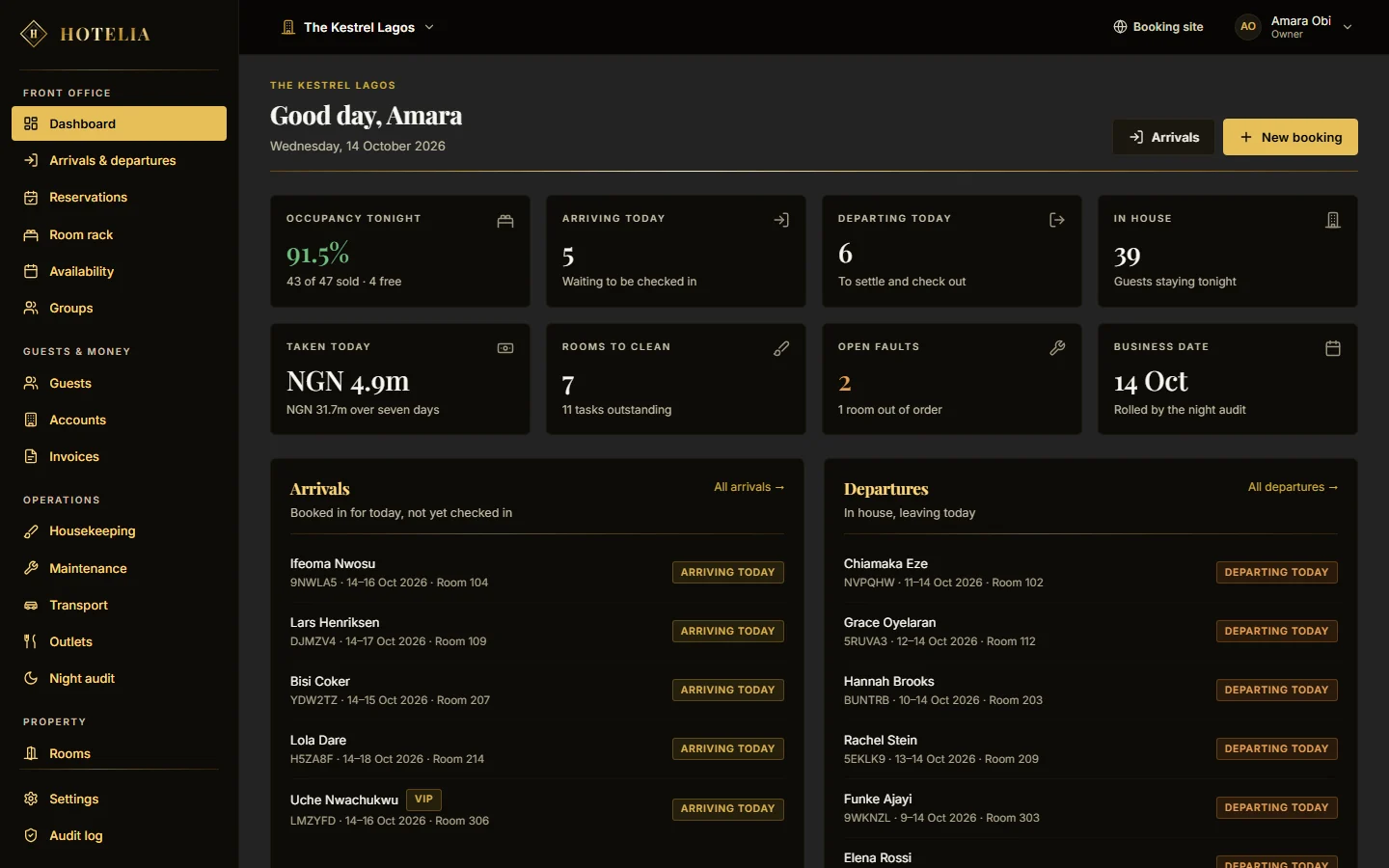Click the Rooms building icon in sidebar
The image size is (1389, 868).
[31, 753]
